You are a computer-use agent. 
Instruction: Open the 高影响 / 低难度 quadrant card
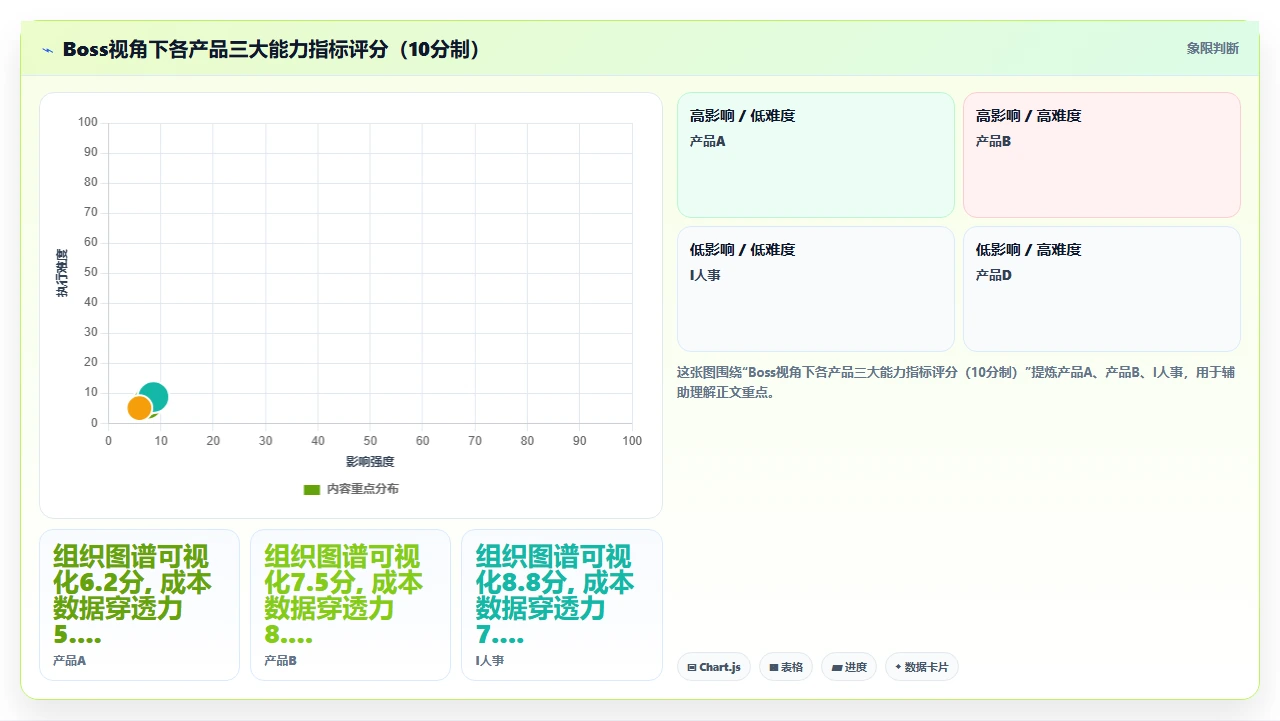click(816, 155)
